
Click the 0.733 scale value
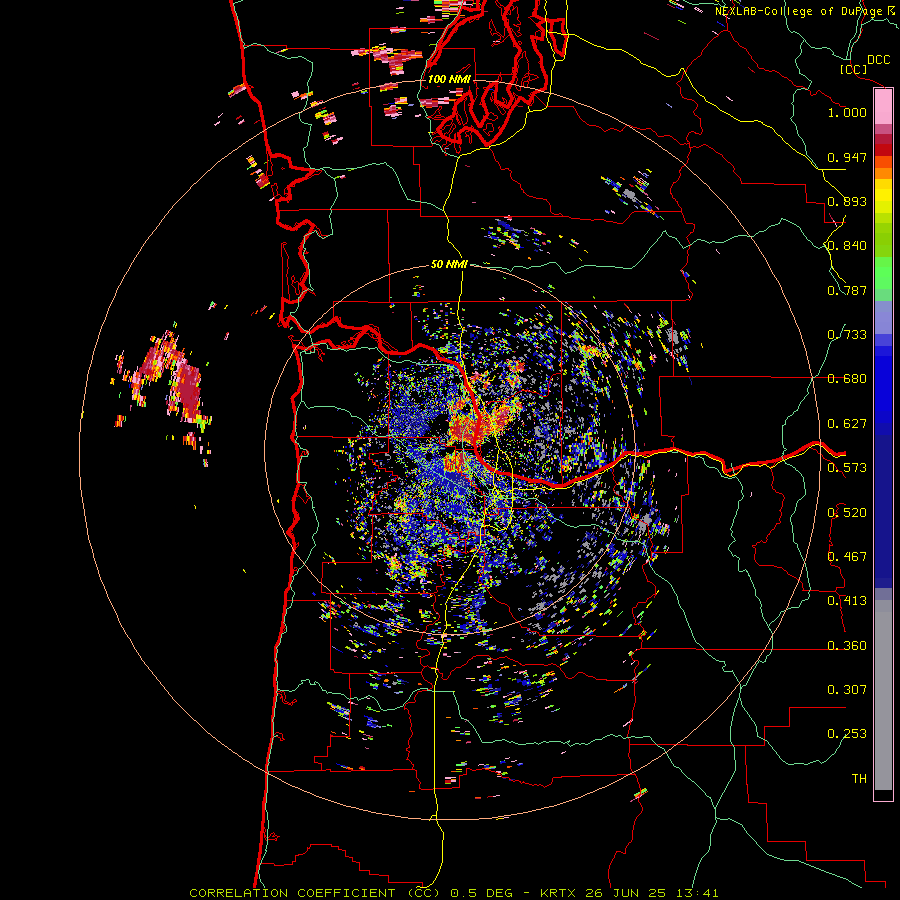[x=847, y=335]
